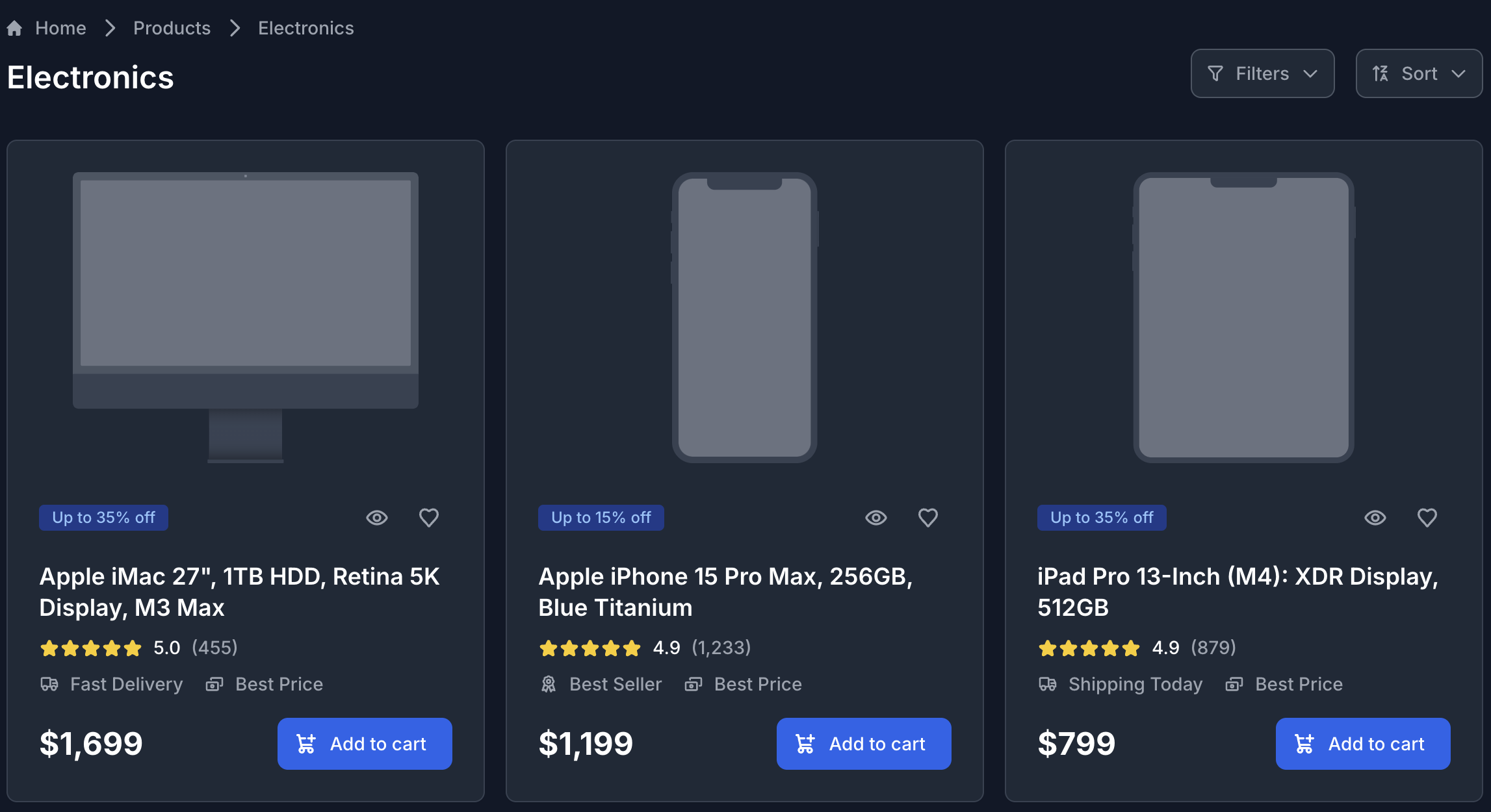Open the Apple iPhone 15 Pro Max product title link

tap(726, 591)
